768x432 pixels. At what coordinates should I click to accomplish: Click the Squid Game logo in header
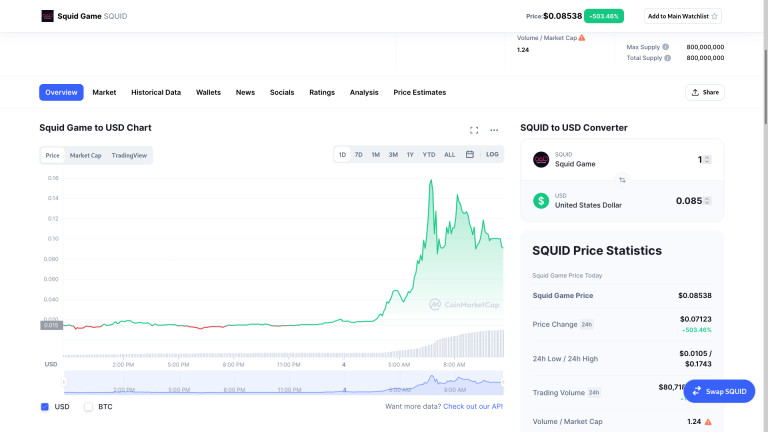[x=47, y=16]
